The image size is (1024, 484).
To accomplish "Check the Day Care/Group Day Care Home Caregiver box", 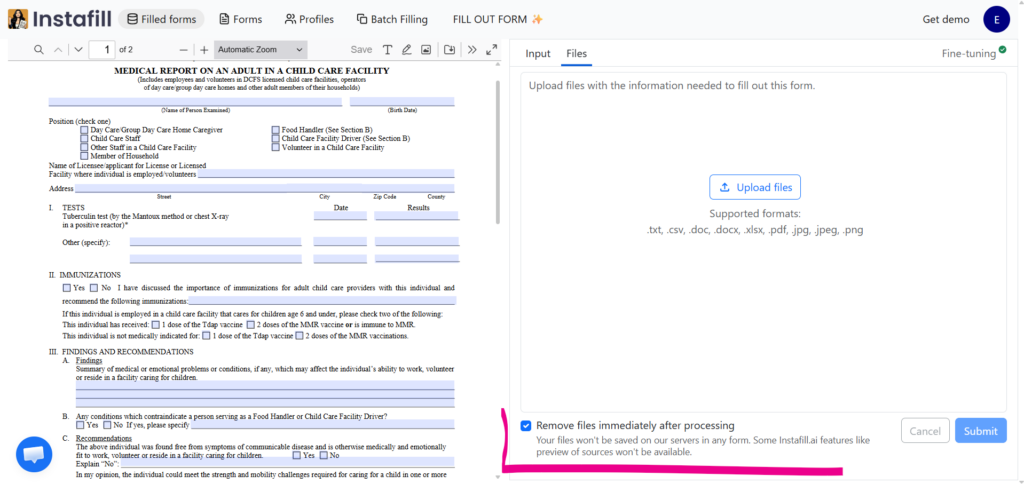I will click(x=84, y=130).
